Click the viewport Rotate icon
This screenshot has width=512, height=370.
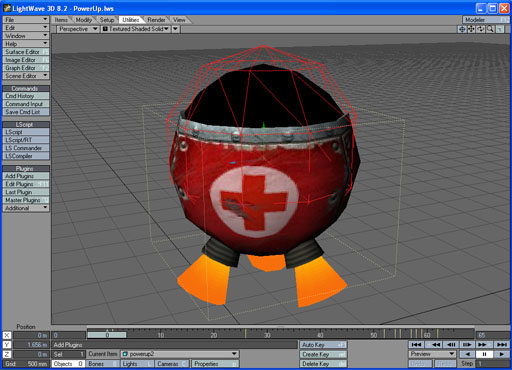(480, 29)
